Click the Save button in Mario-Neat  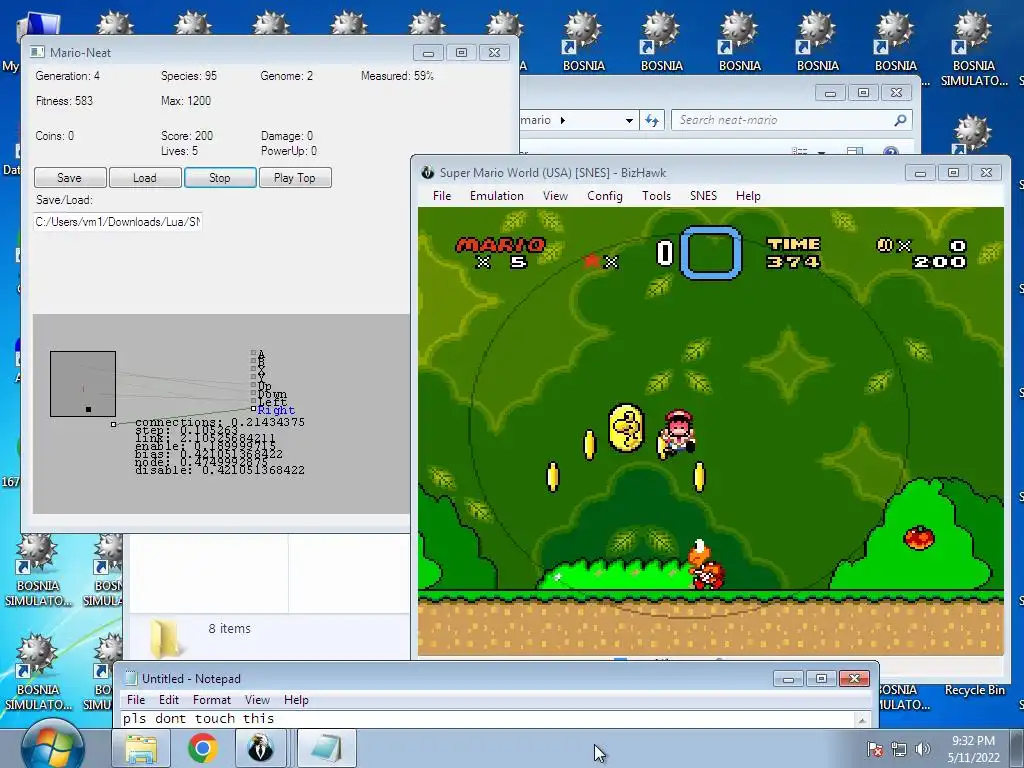pyautogui.click(x=70, y=178)
